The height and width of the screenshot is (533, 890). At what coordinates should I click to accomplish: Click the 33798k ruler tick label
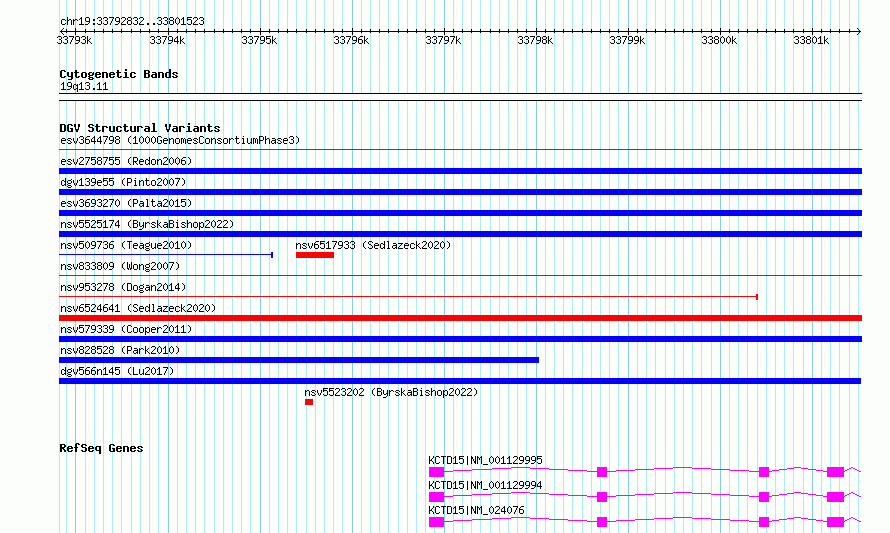tap(535, 40)
